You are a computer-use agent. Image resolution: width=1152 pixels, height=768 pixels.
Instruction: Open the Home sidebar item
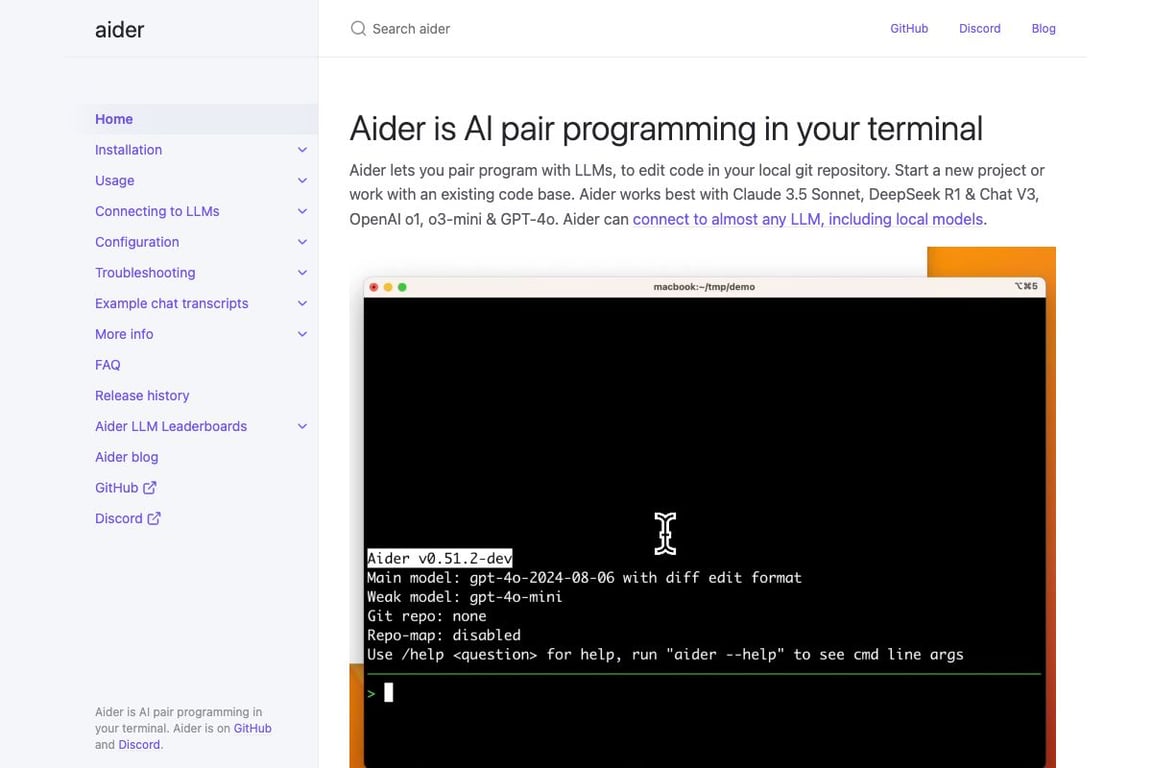coord(114,119)
